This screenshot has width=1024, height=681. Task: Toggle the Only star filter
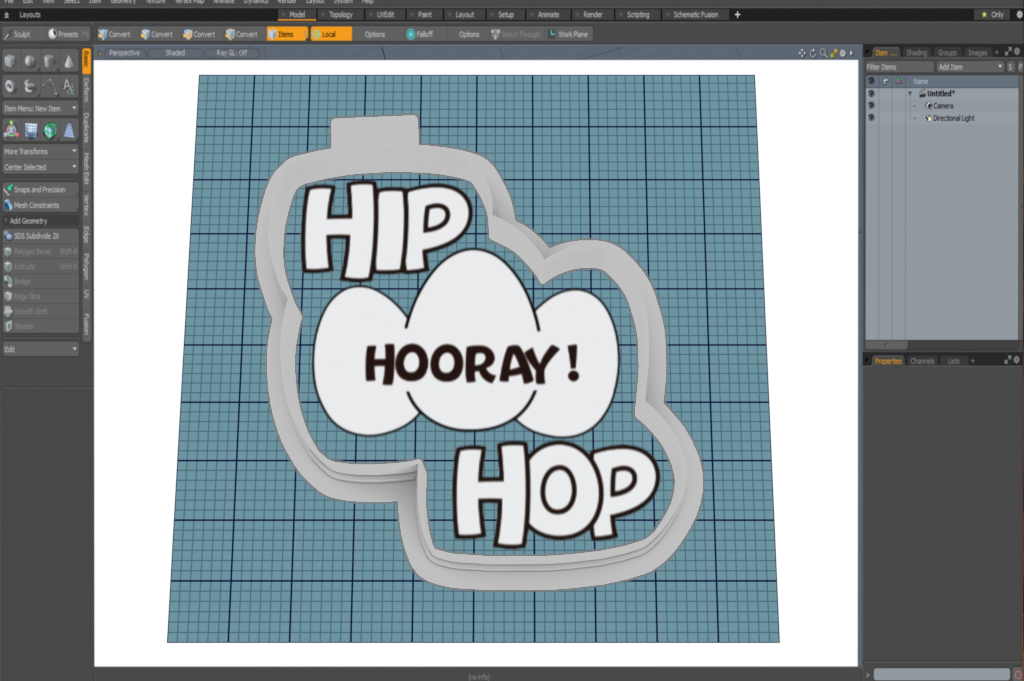(992, 14)
